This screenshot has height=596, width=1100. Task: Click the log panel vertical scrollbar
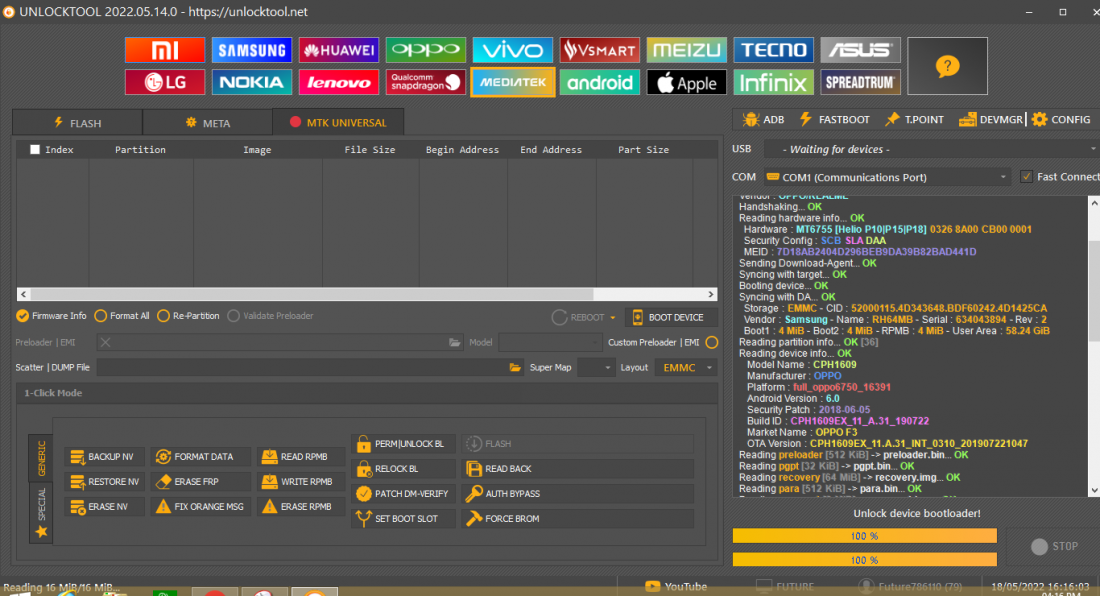[1094, 347]
